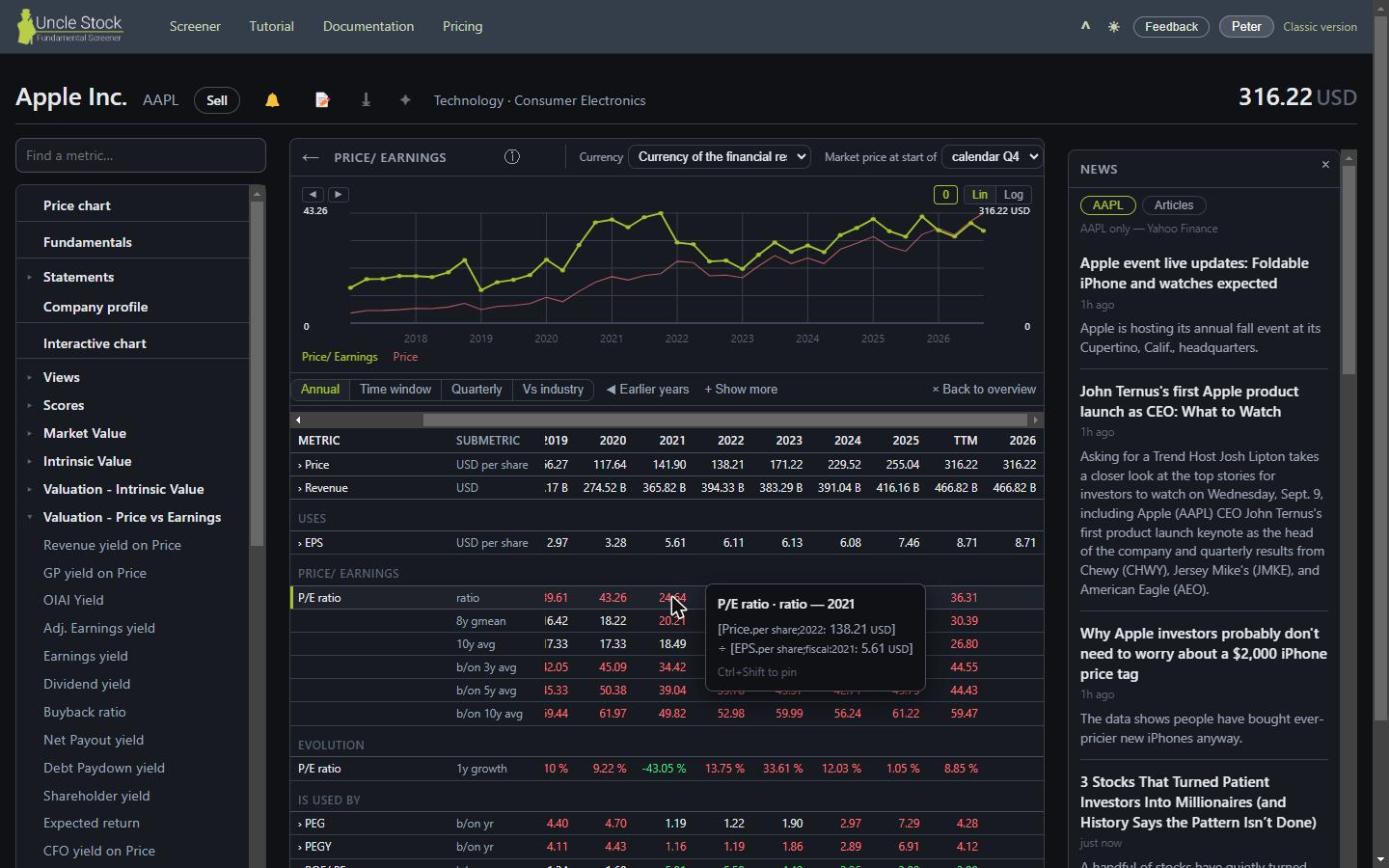This screenshot has height=868, width=1389.
Task: Toggle light theme with sun icon
Action: (1114, 27)
